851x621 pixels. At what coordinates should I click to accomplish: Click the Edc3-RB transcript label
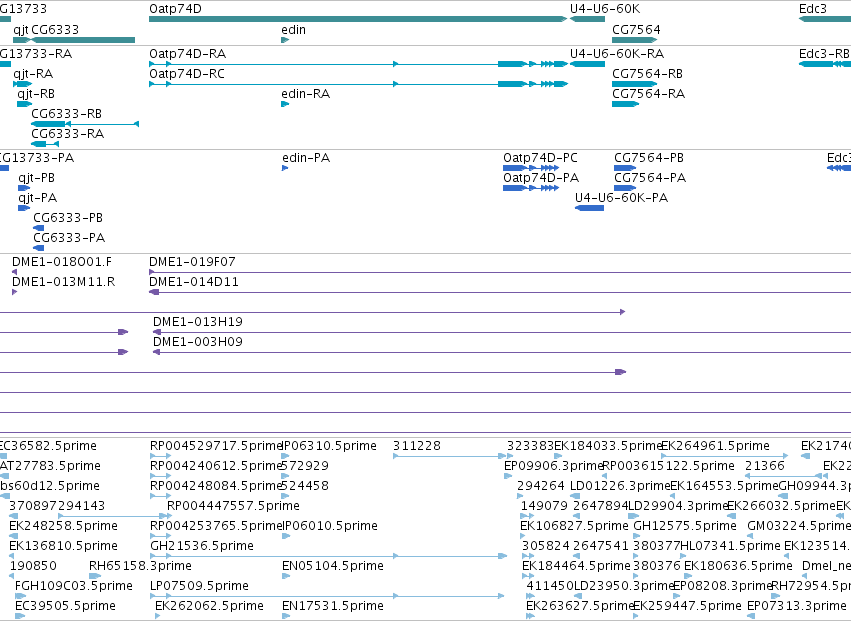824,54
